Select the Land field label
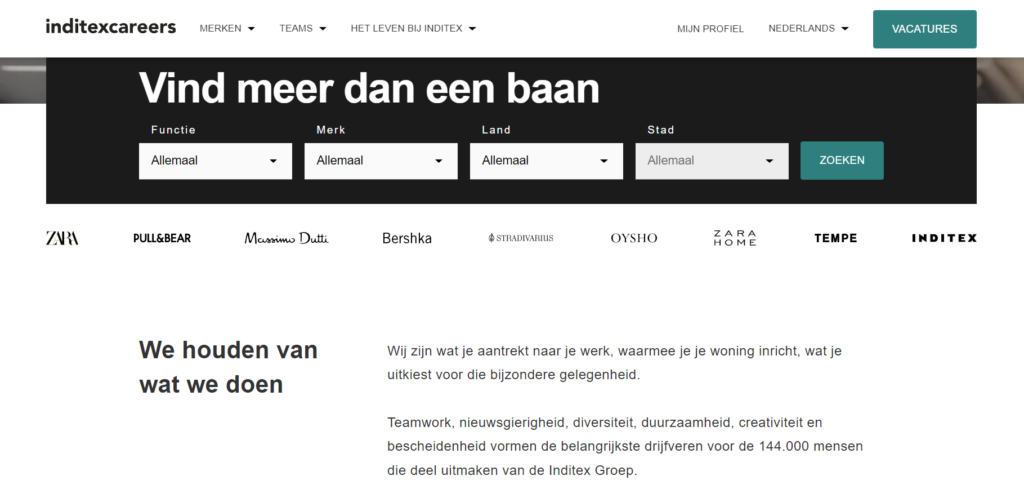This screenshot has width=1024, height=498. coord(496,130)
